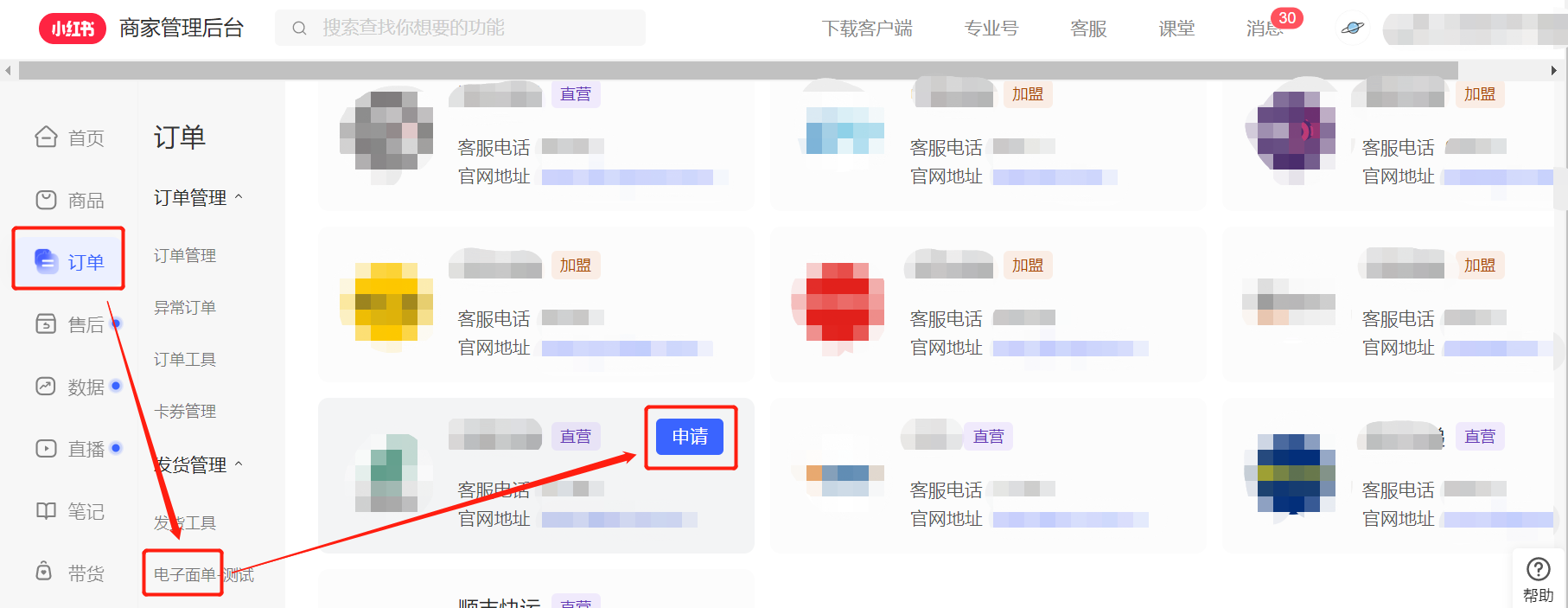This screenshot has height=608, width=1568.
Task: Open 电子面单 menu item
Action: pos(184,574)
